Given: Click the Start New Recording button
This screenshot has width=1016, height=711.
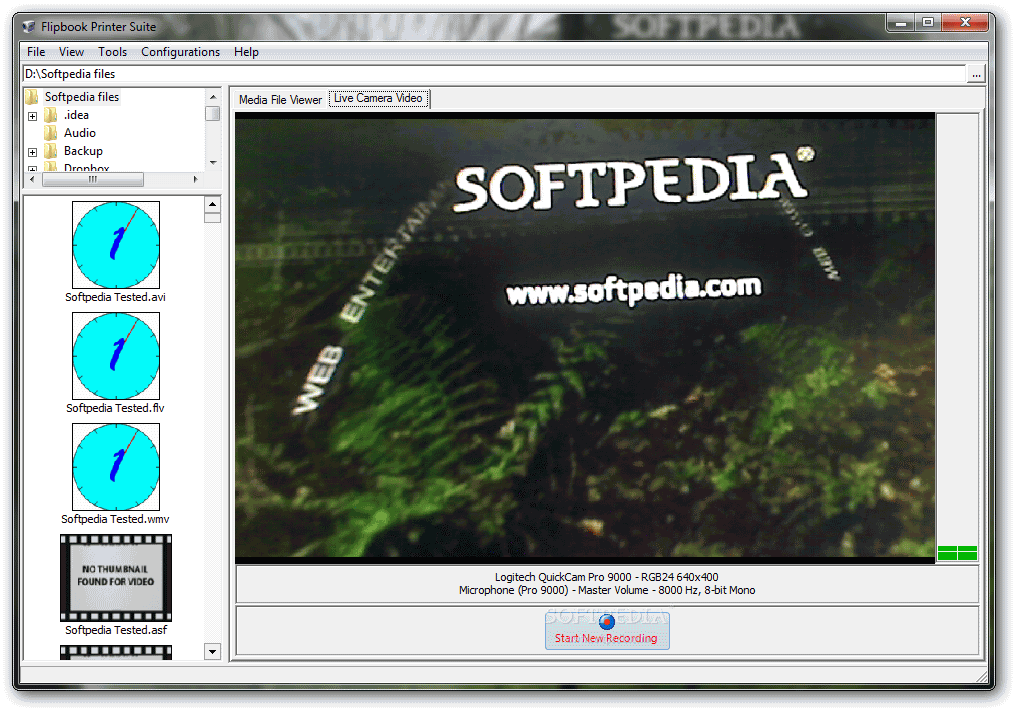Looking at the screenshot, I should pos(607,630).
